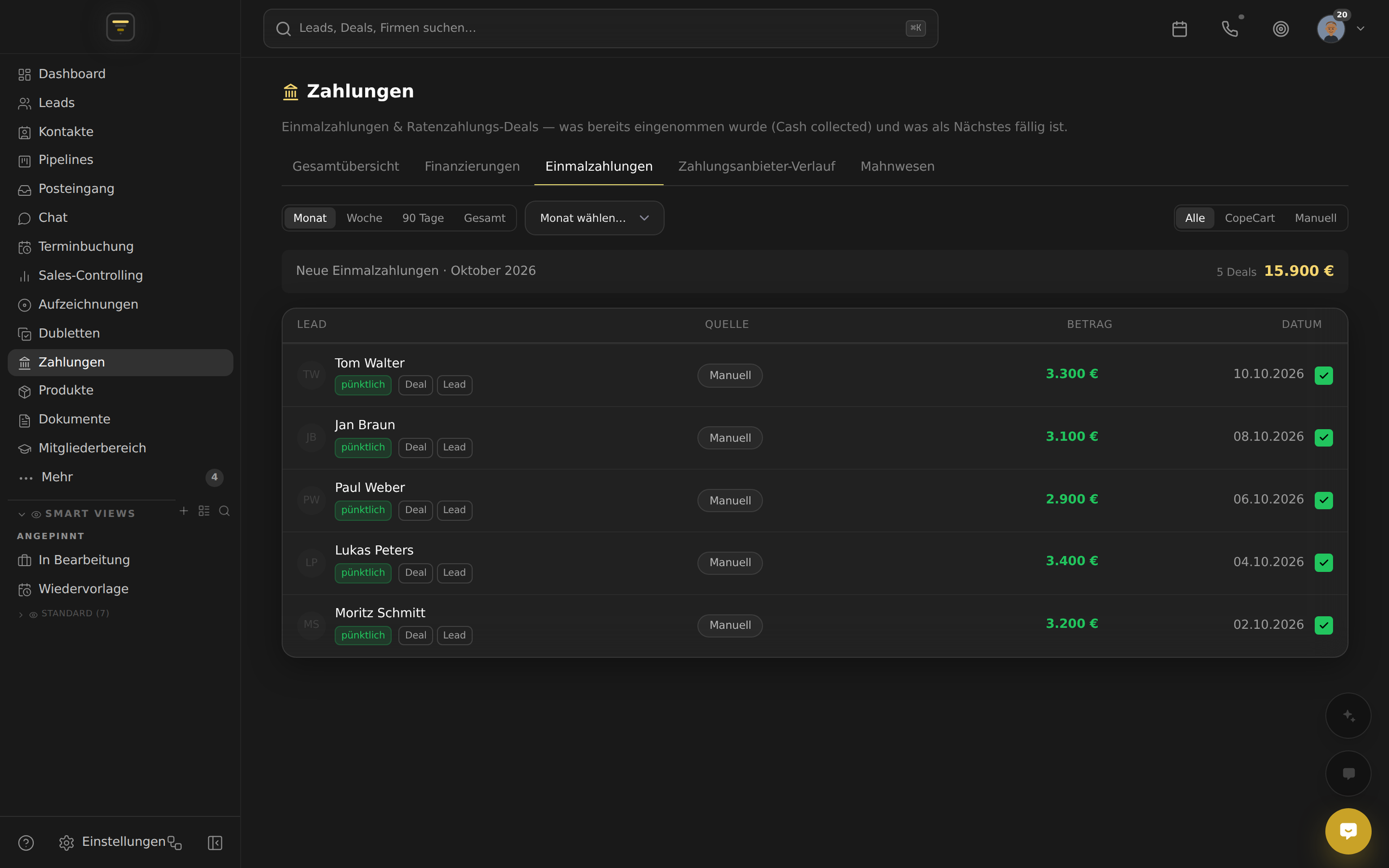Open the Monat wählen dropdown
Image resolution: width=1389 pixels, height=868 pixels.
[594, 218]
